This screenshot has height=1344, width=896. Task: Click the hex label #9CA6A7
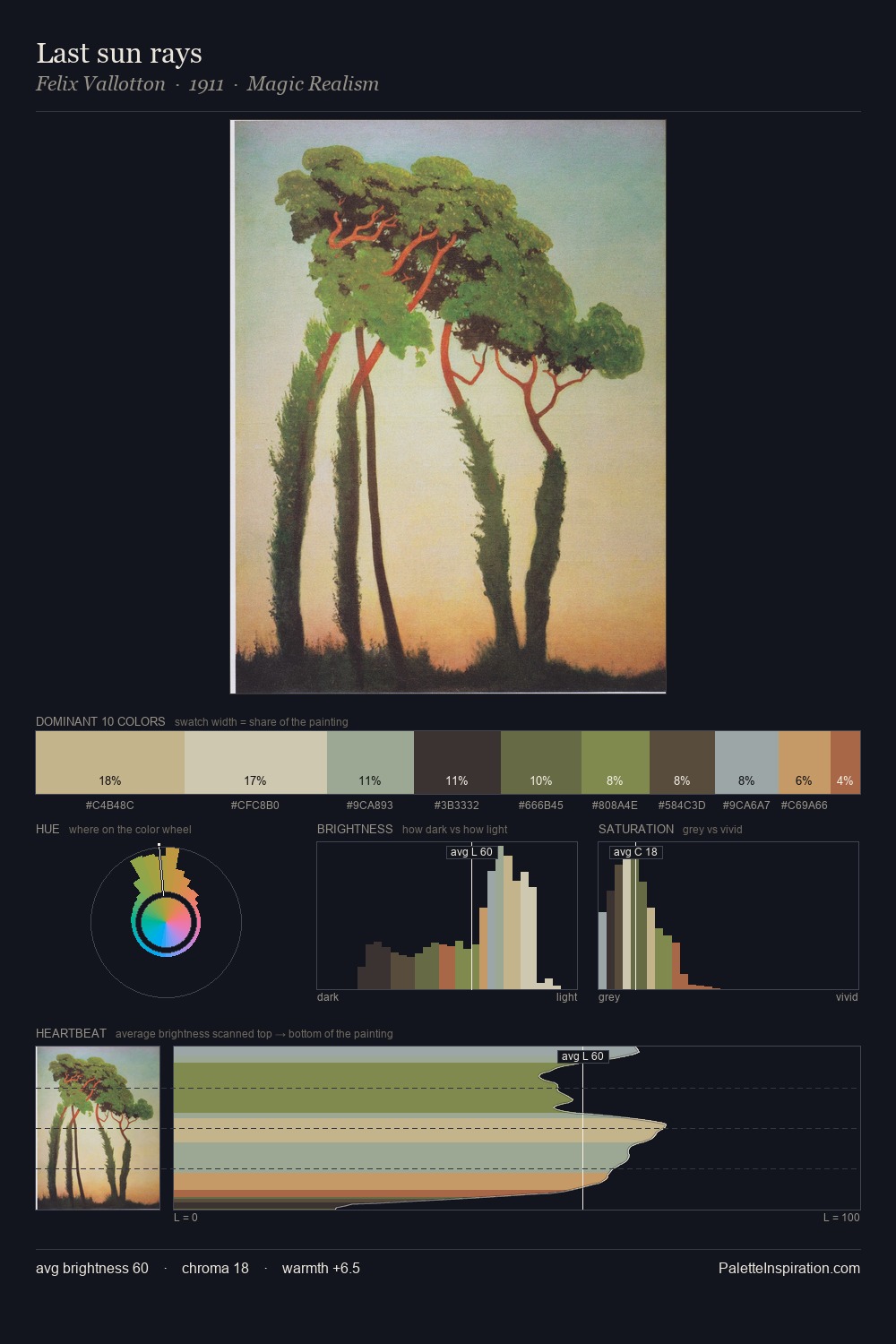click(746, 806)
